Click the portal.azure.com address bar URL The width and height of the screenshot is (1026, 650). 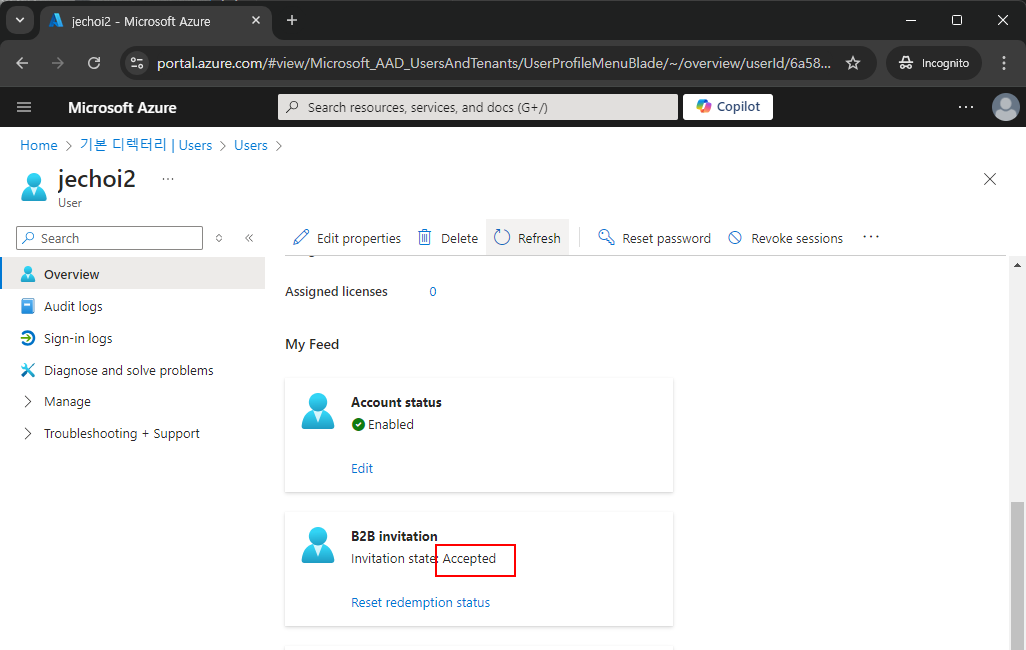coord(493,63)
